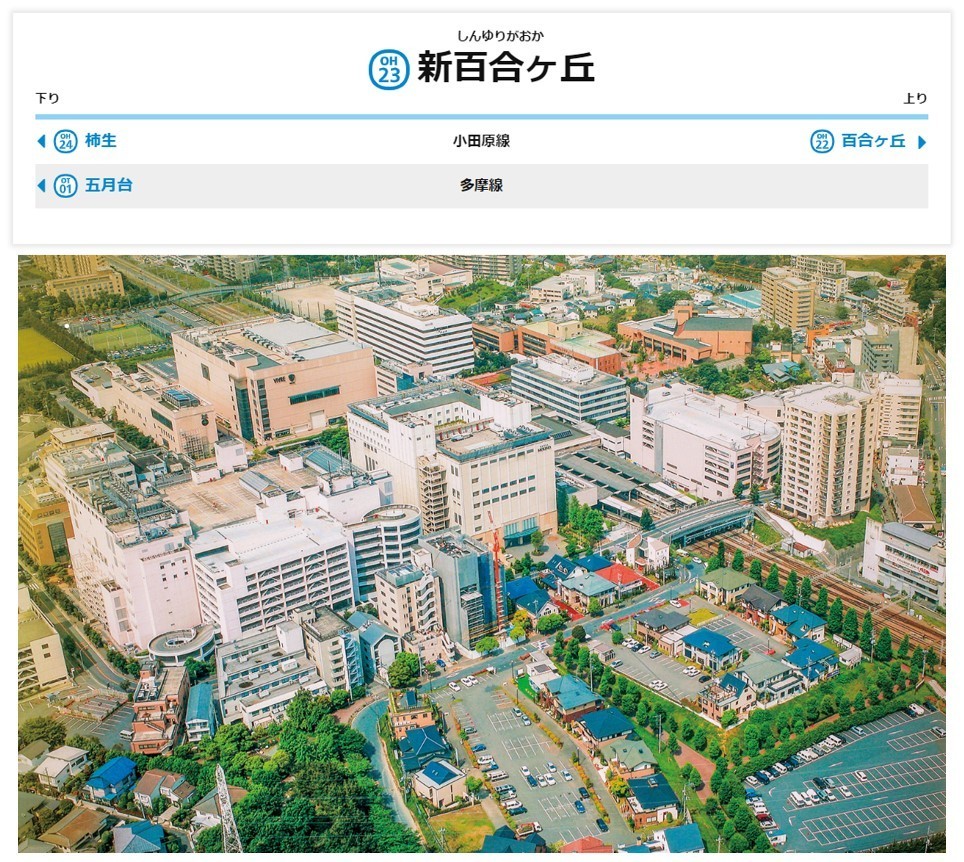Viewport: 964px width, 862px height.
Task: Click the 下り direction label
Action: click(x=47, y=98)
